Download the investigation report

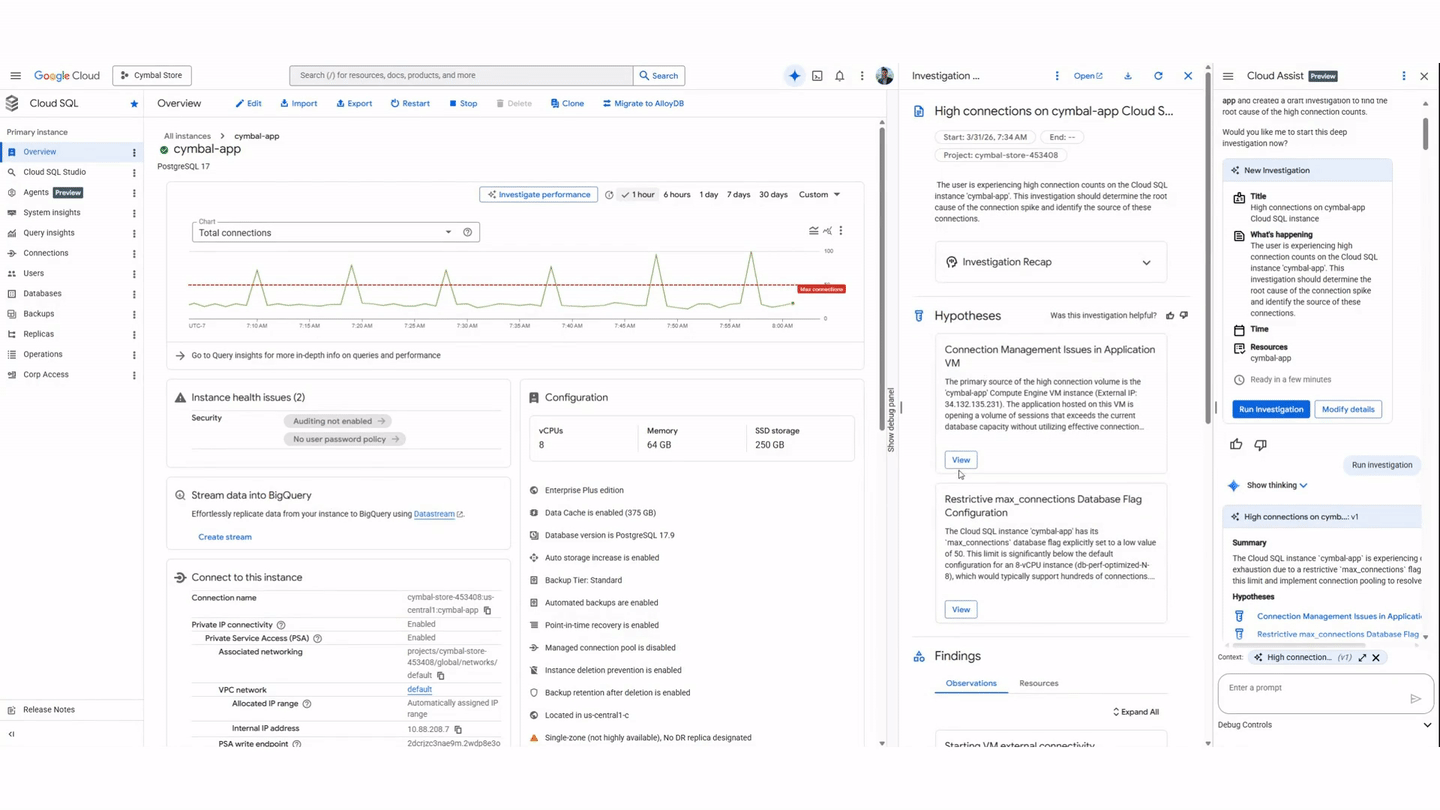[x=1128, y=76]
